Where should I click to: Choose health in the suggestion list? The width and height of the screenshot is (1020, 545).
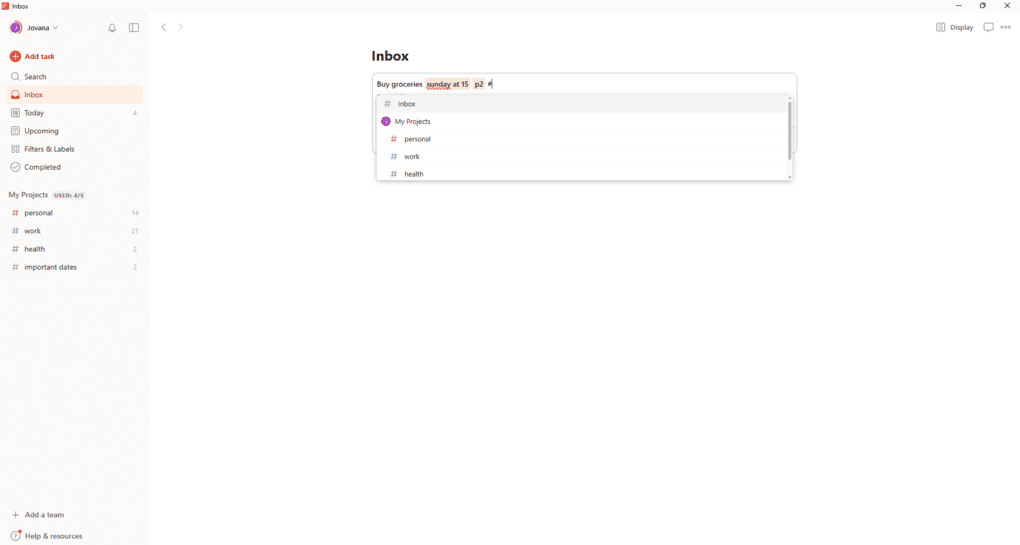(582, 174)
